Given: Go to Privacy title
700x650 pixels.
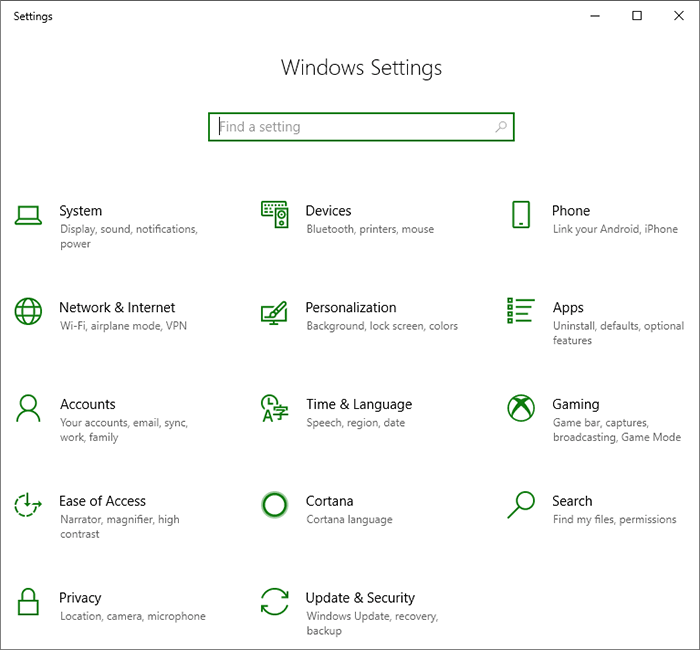Looking at the screenshot, I should coord(80,598).
